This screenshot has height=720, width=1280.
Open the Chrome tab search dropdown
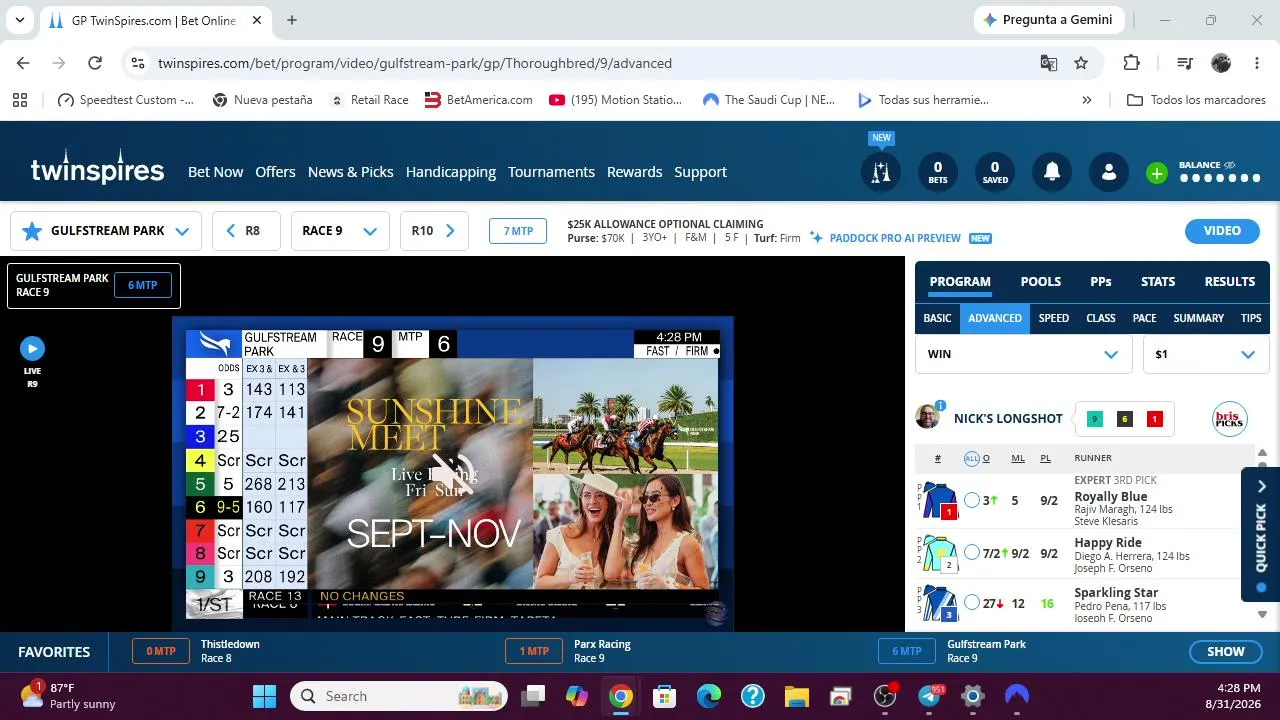coord(20,20)
